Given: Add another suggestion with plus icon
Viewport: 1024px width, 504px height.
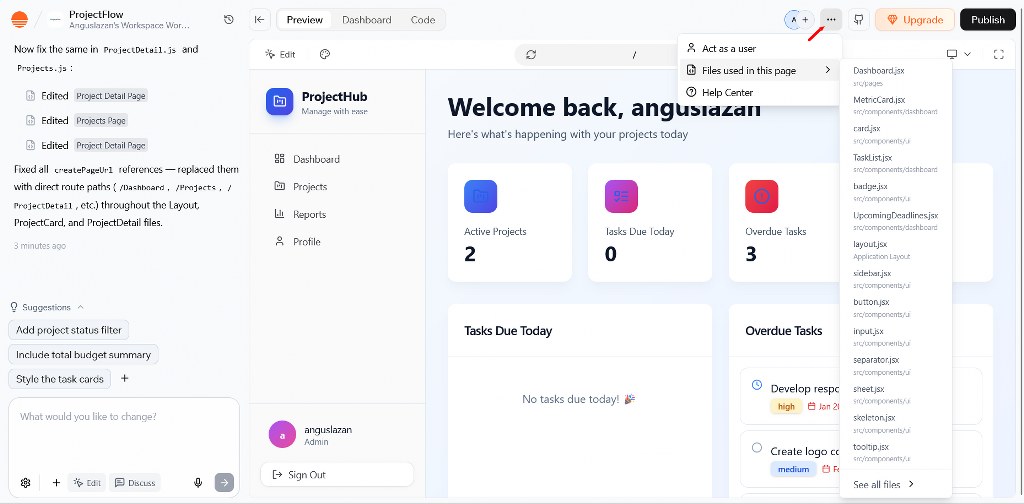Looking at the screenshot, I should (x=125, y=379).
